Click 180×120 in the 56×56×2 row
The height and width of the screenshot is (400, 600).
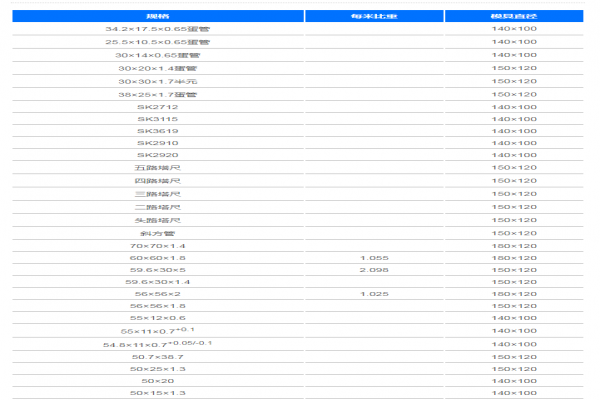pos(514,294)
